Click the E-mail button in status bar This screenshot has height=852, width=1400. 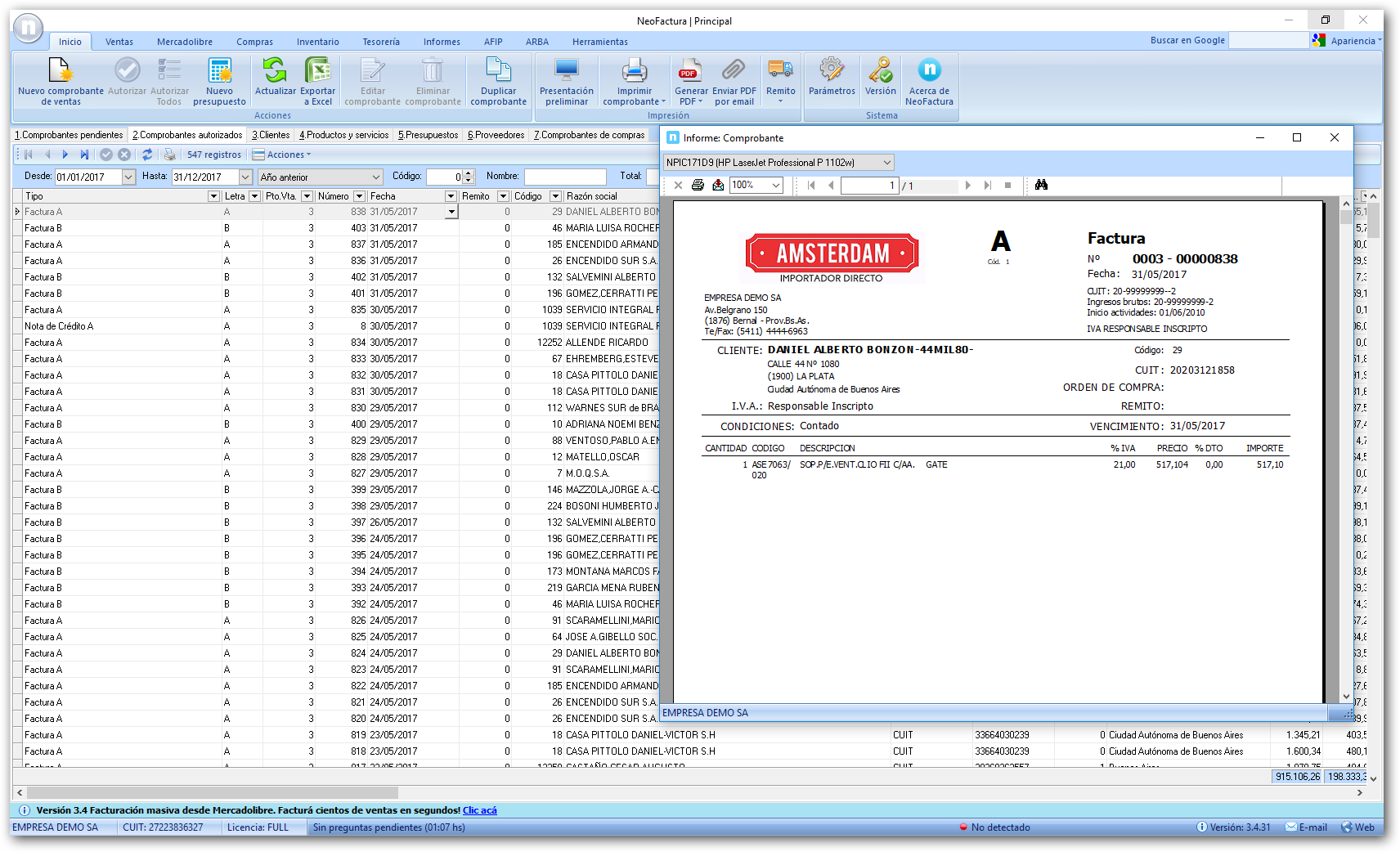pos(1306,827)
